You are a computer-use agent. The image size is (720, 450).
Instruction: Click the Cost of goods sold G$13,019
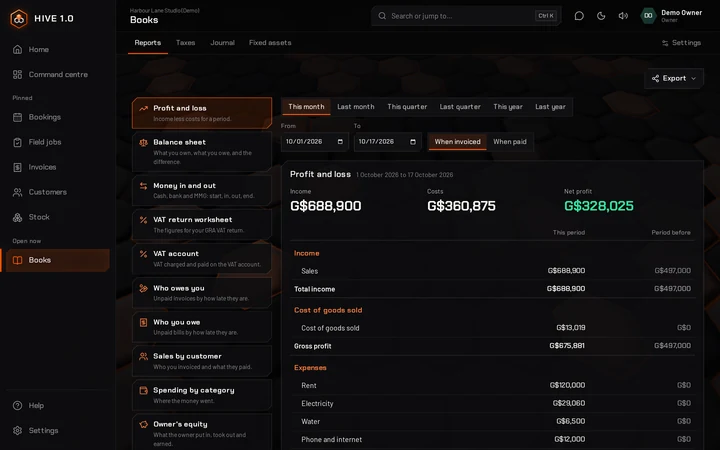click(x=571, y=328)
